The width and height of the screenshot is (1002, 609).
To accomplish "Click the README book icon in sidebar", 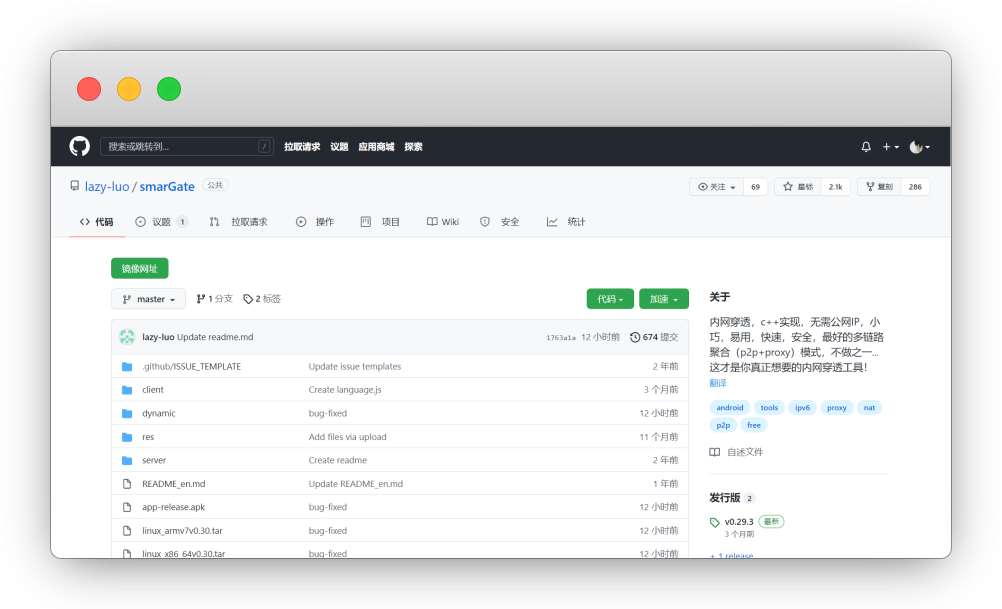I will tap(715, 452).
